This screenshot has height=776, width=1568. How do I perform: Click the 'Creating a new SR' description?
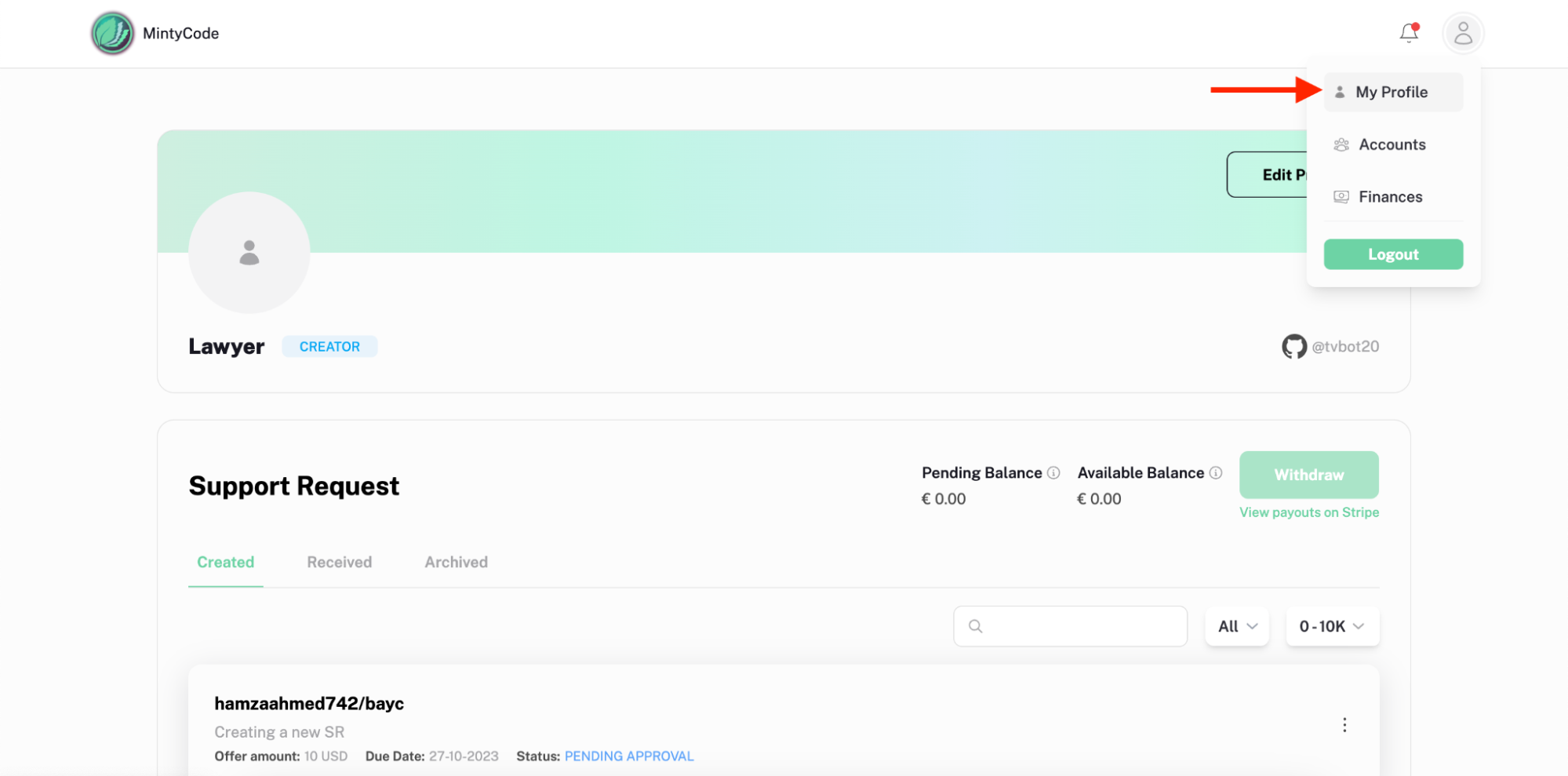click(x=279, y=732)
